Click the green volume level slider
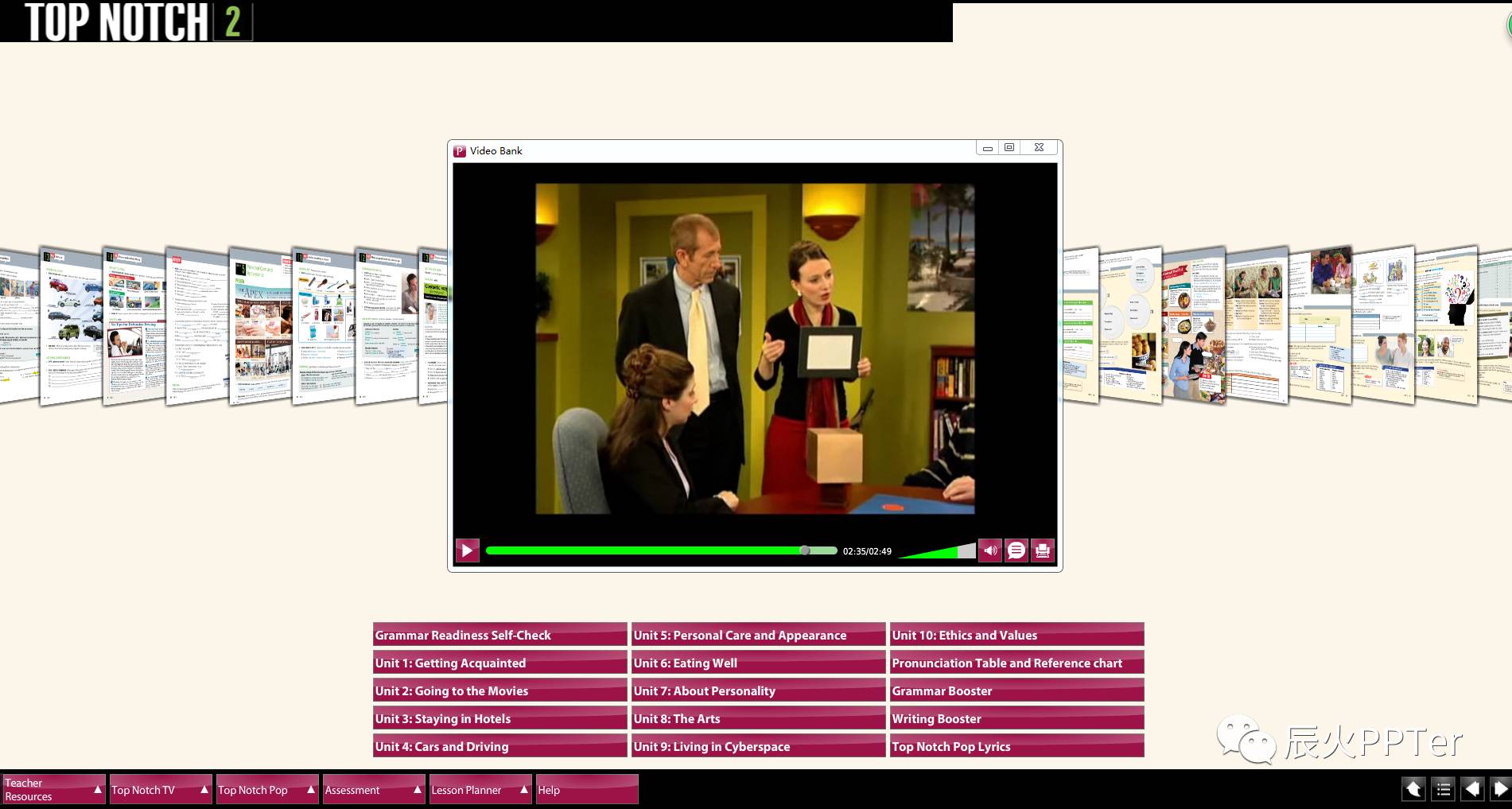This screenshot has width=1512, height=809. [x=937, y=550]
